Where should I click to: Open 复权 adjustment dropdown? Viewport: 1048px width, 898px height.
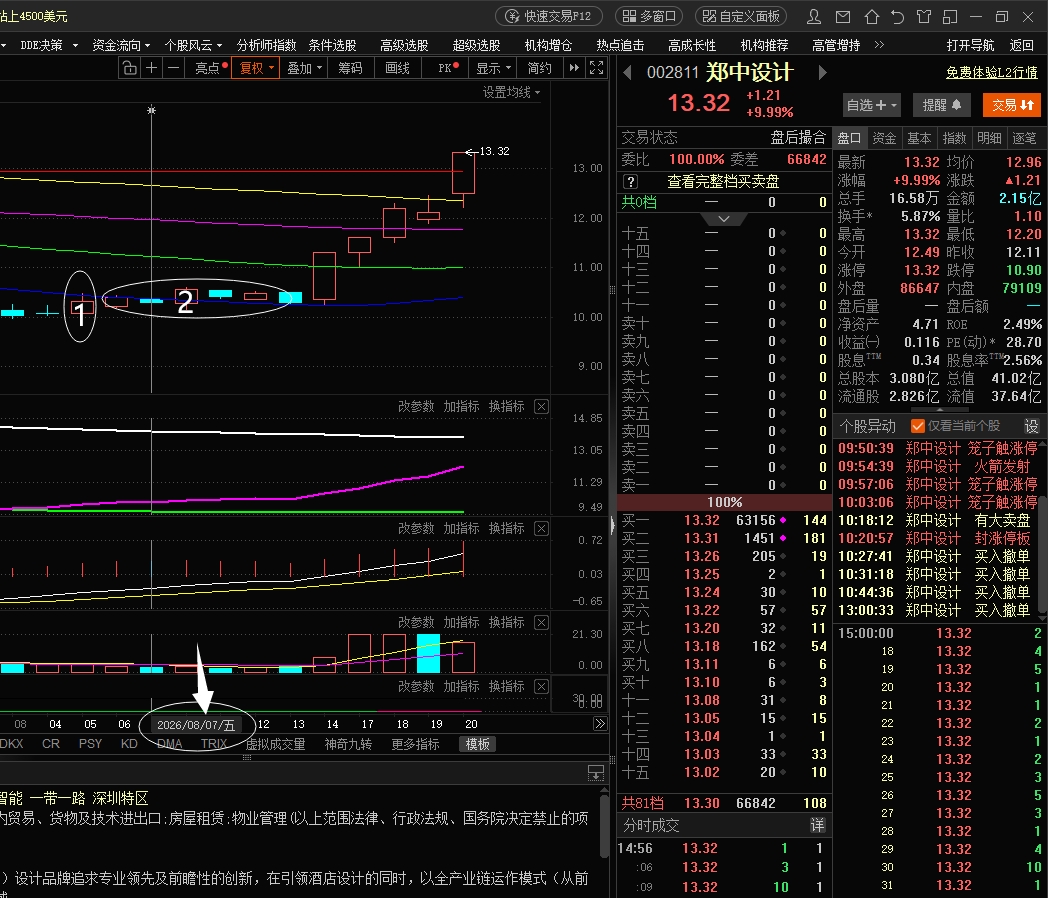257,68
